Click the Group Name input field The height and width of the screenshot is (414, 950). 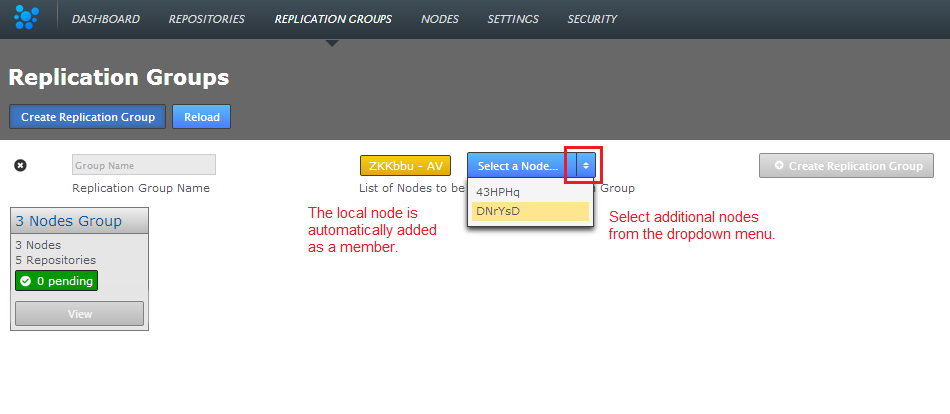coord(144,165)
